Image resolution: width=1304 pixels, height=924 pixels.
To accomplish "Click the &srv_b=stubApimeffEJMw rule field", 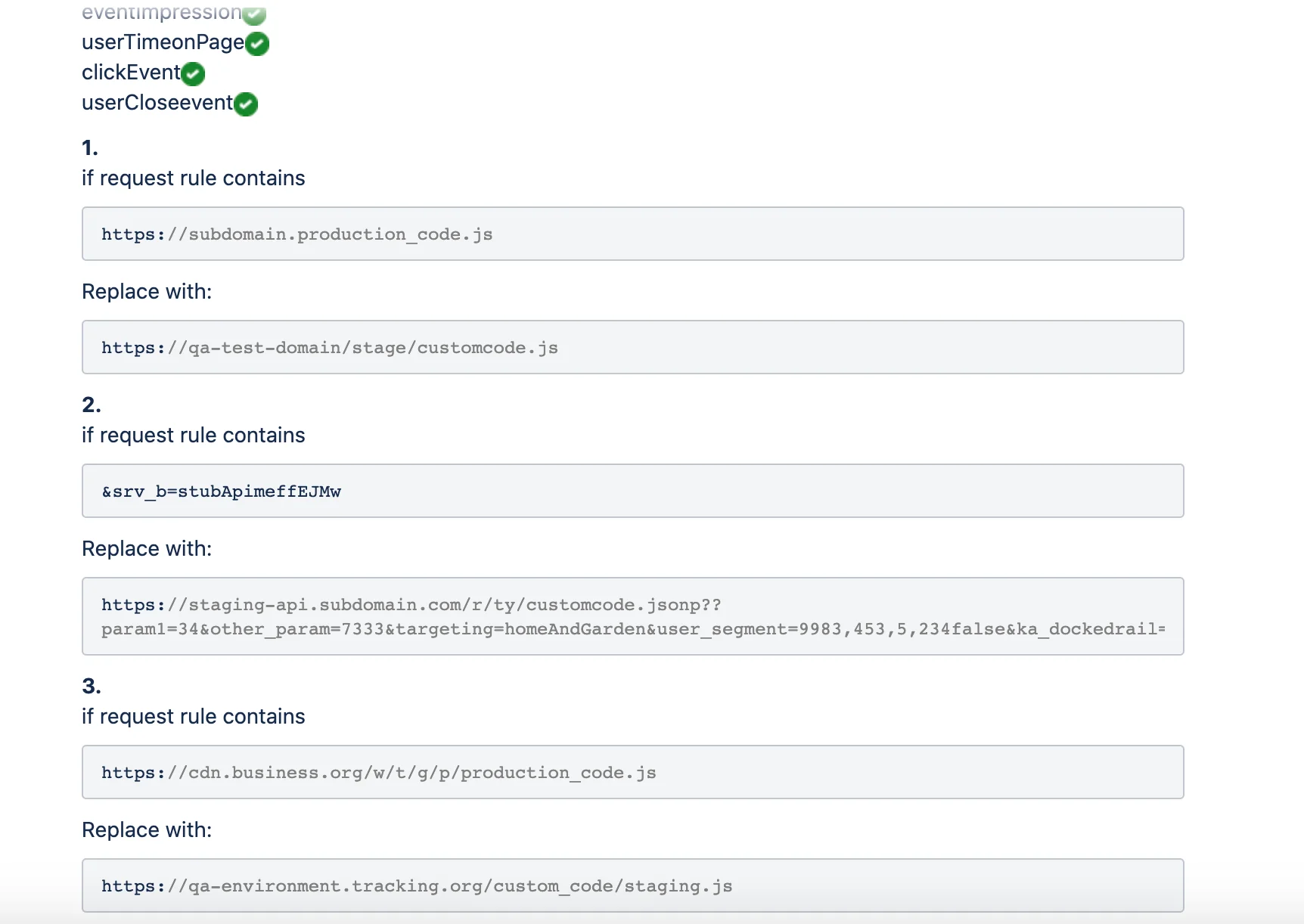I will coord(632,491).
